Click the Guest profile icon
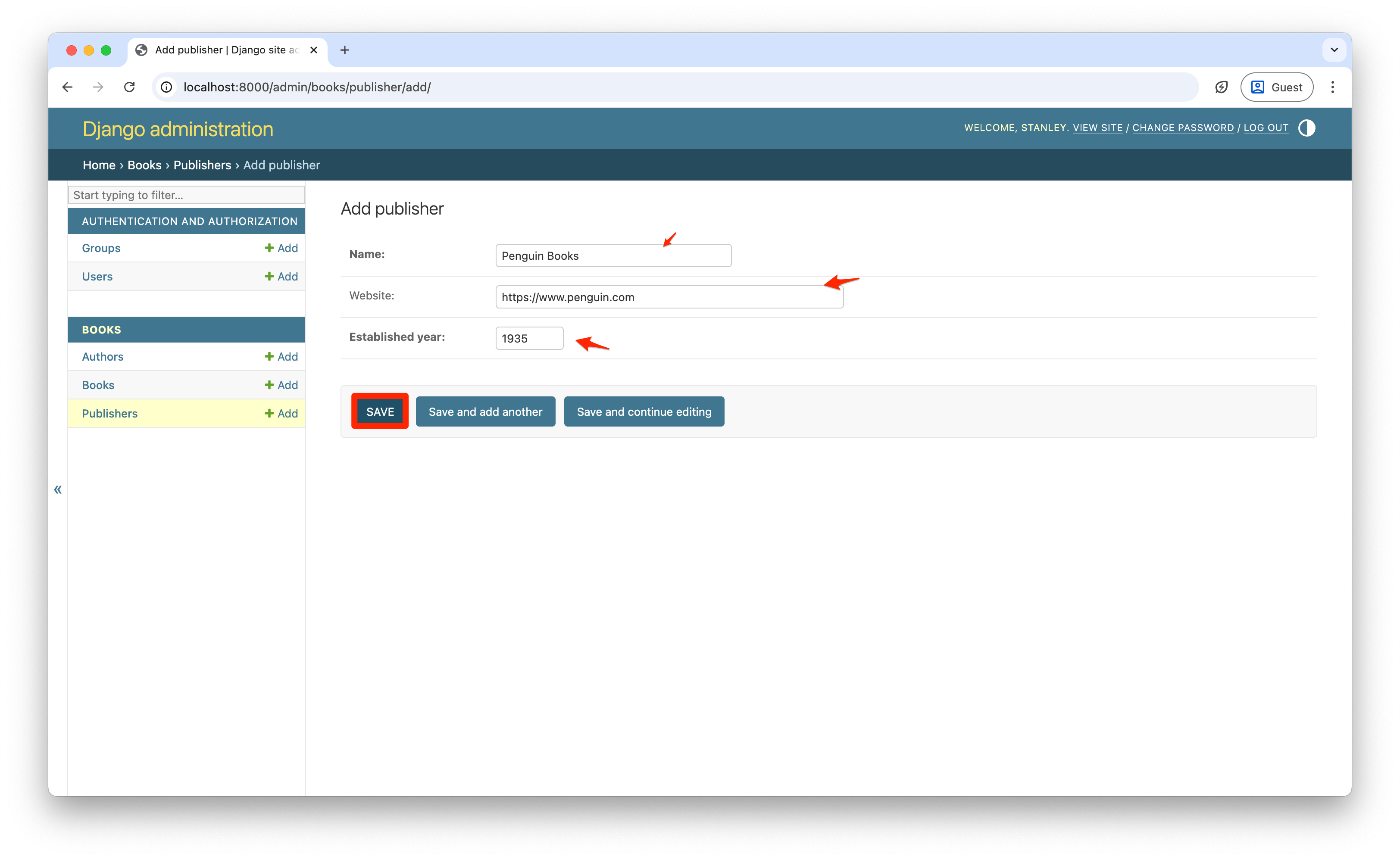The image size is (1400, 860). (x=1258, y=87)
